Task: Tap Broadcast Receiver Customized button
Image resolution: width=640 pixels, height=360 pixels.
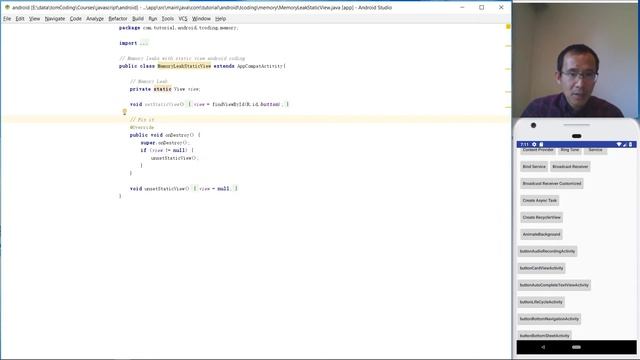Action: click(552, 184)
